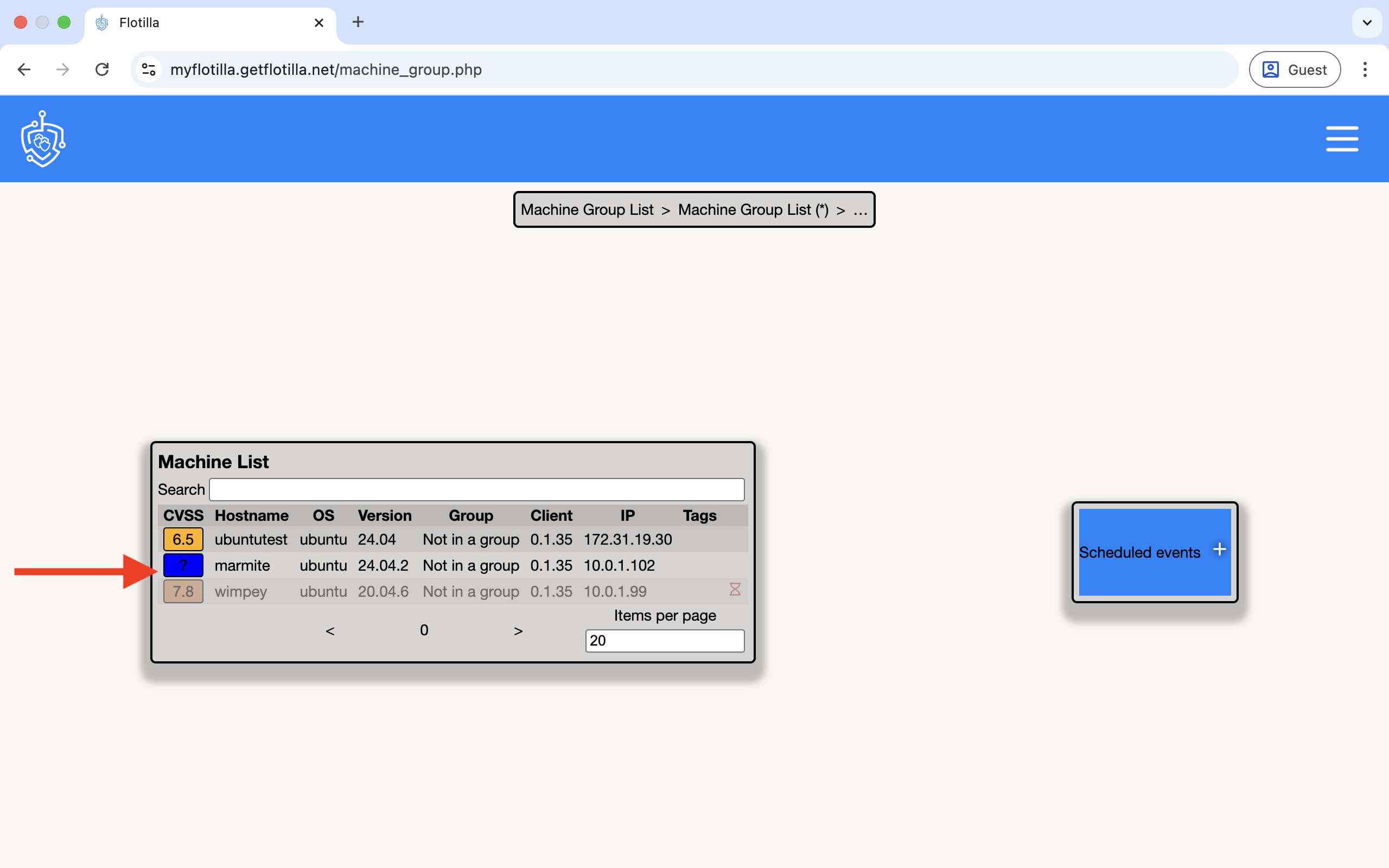Click Machine Group List (*) breadcrumb
This screenshot has height=868, width=1389.
pos(753,210)
